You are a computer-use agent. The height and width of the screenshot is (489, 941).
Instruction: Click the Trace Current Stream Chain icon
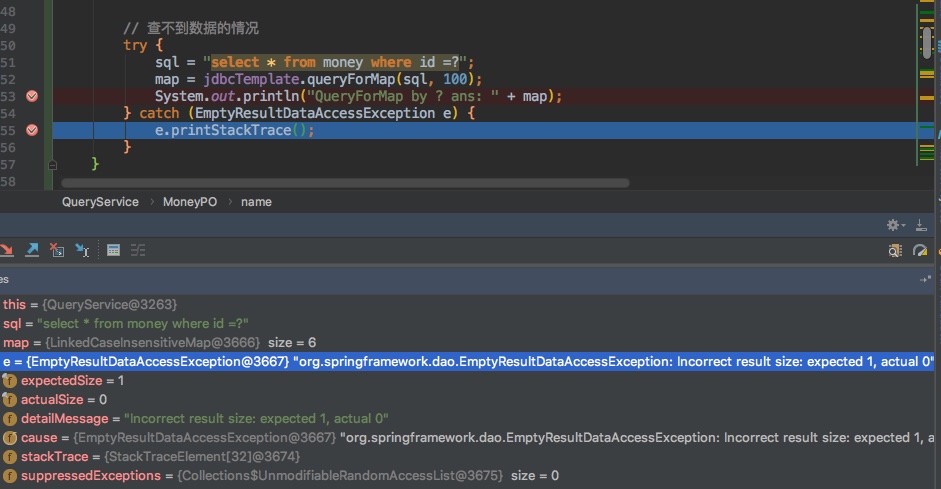138,250
